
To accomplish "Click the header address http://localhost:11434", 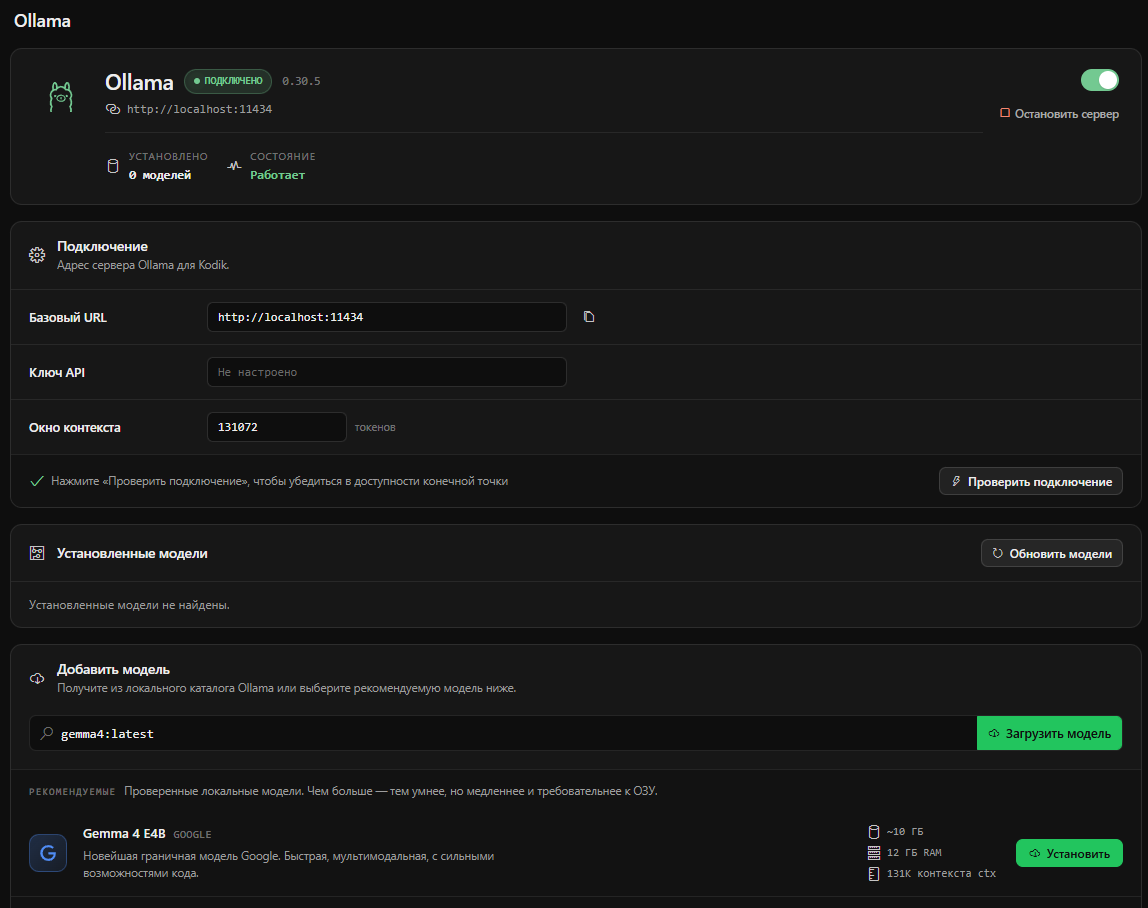I will pyautogui.click(x=199, y=109).
